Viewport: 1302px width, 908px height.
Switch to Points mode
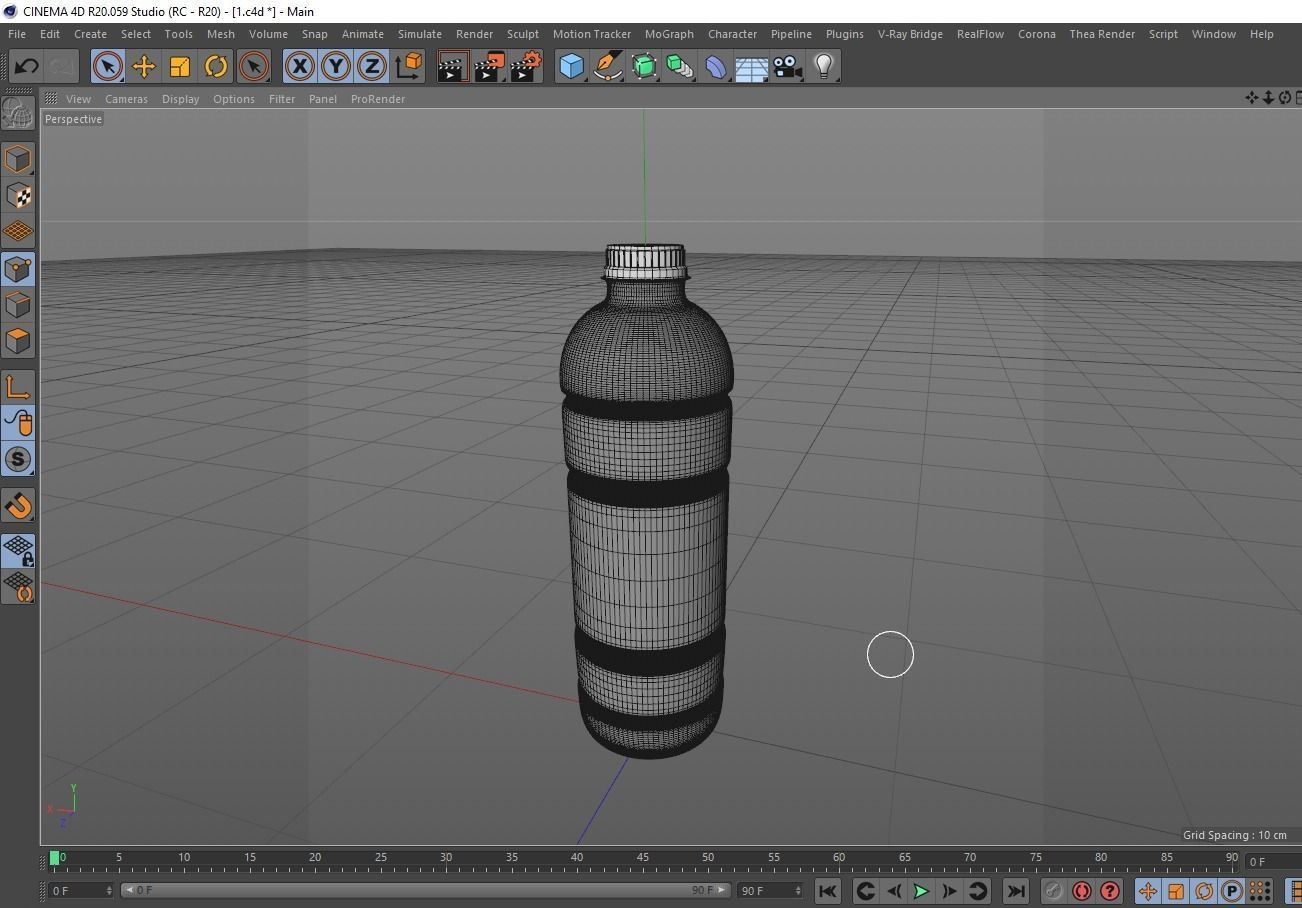(x=18, y=268)
